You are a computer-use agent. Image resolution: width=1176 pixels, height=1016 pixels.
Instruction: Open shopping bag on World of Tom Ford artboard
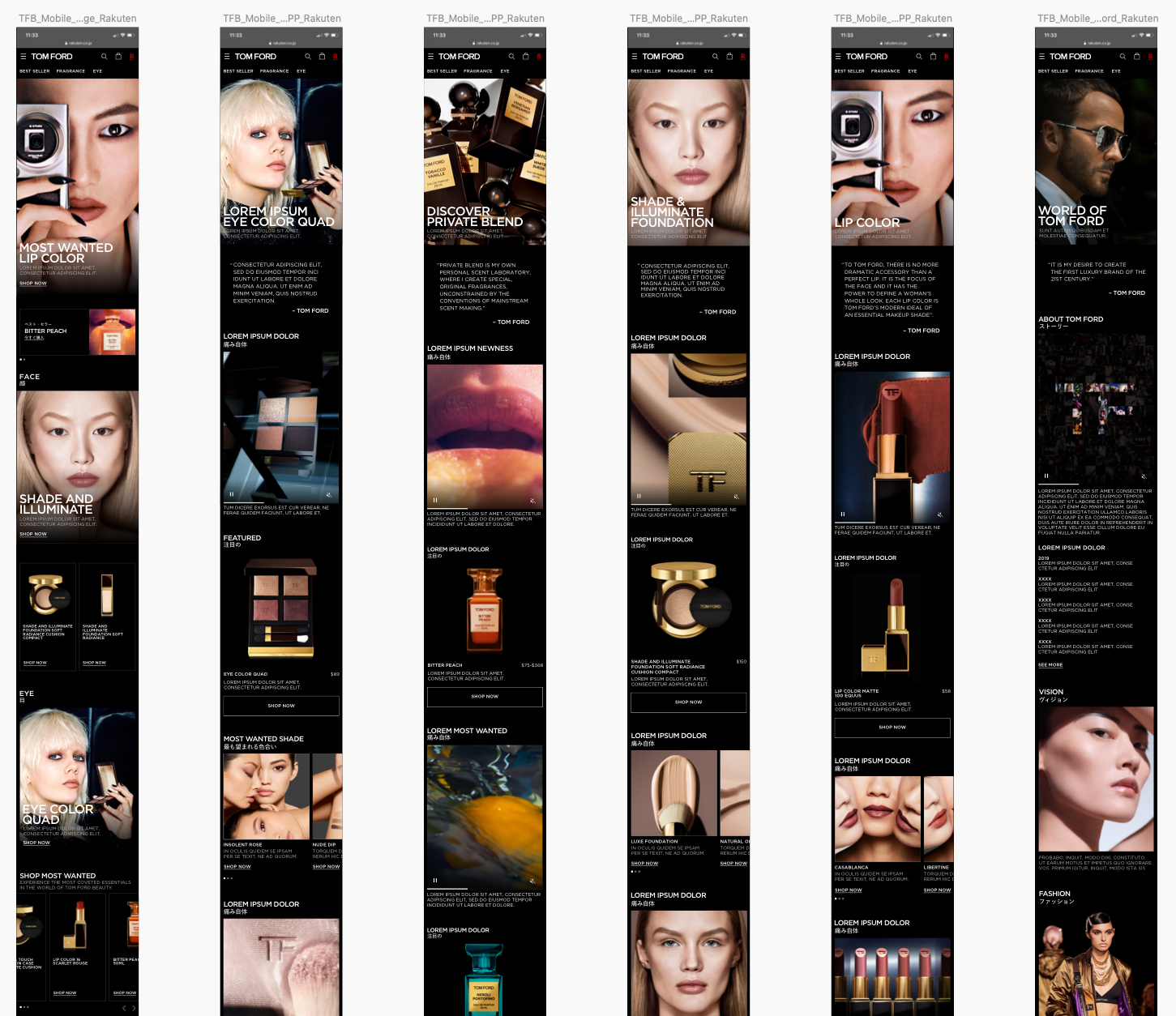[x=1136, y=57]
